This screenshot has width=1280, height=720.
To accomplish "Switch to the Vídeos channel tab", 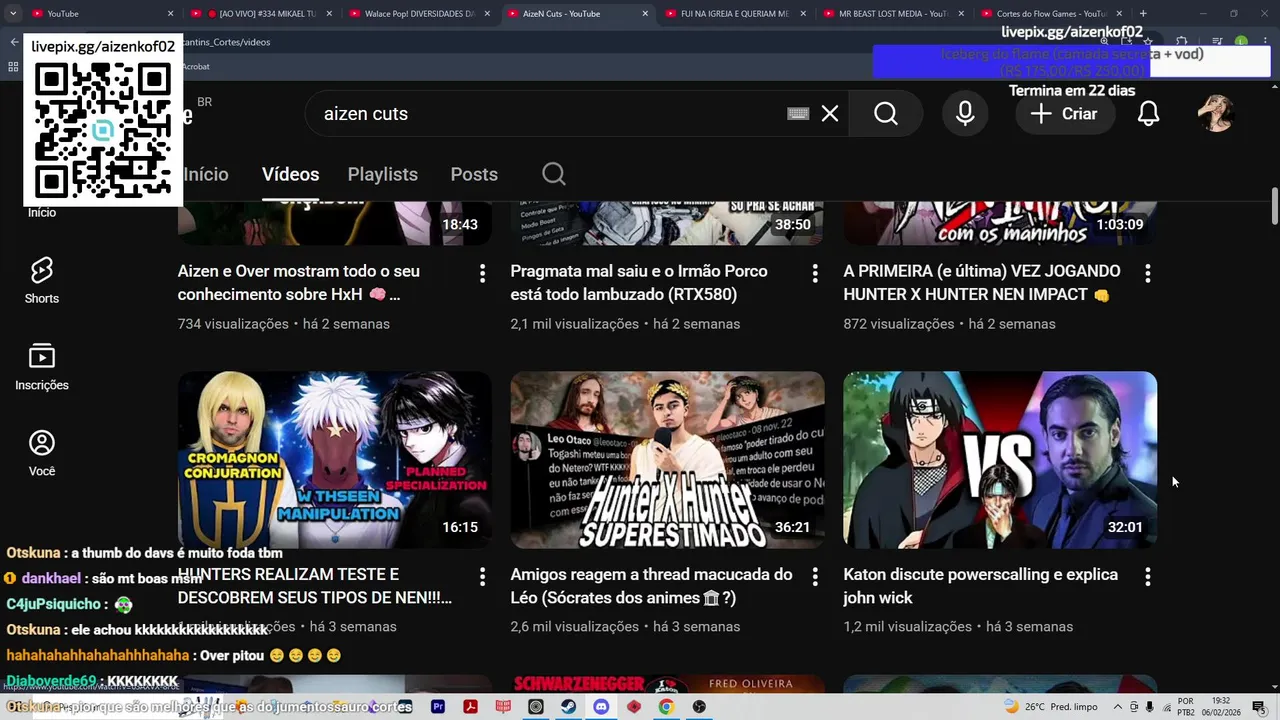I will [x=290, y=174].
